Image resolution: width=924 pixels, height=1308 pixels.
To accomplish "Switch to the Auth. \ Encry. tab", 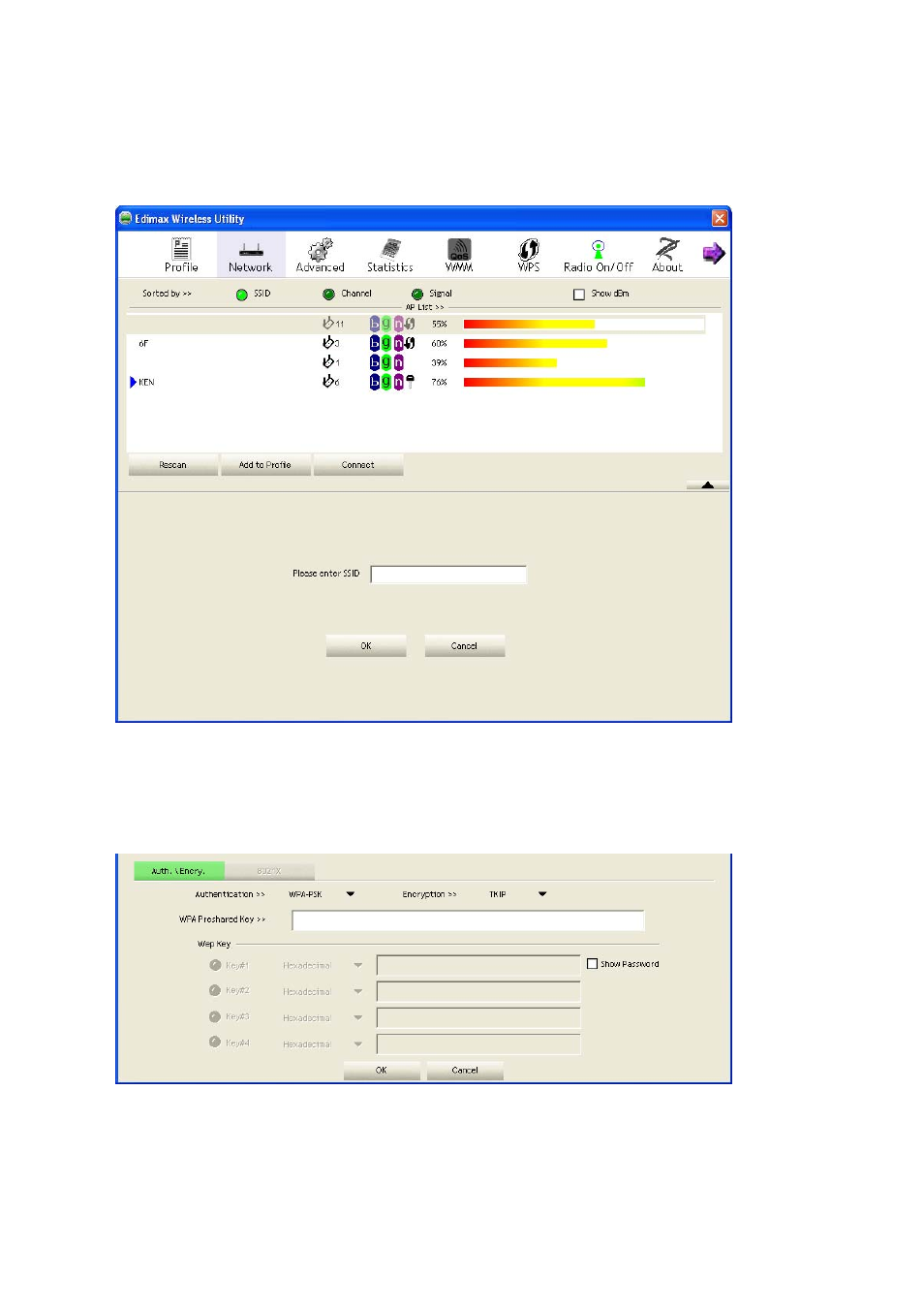I will click(179, 871).
